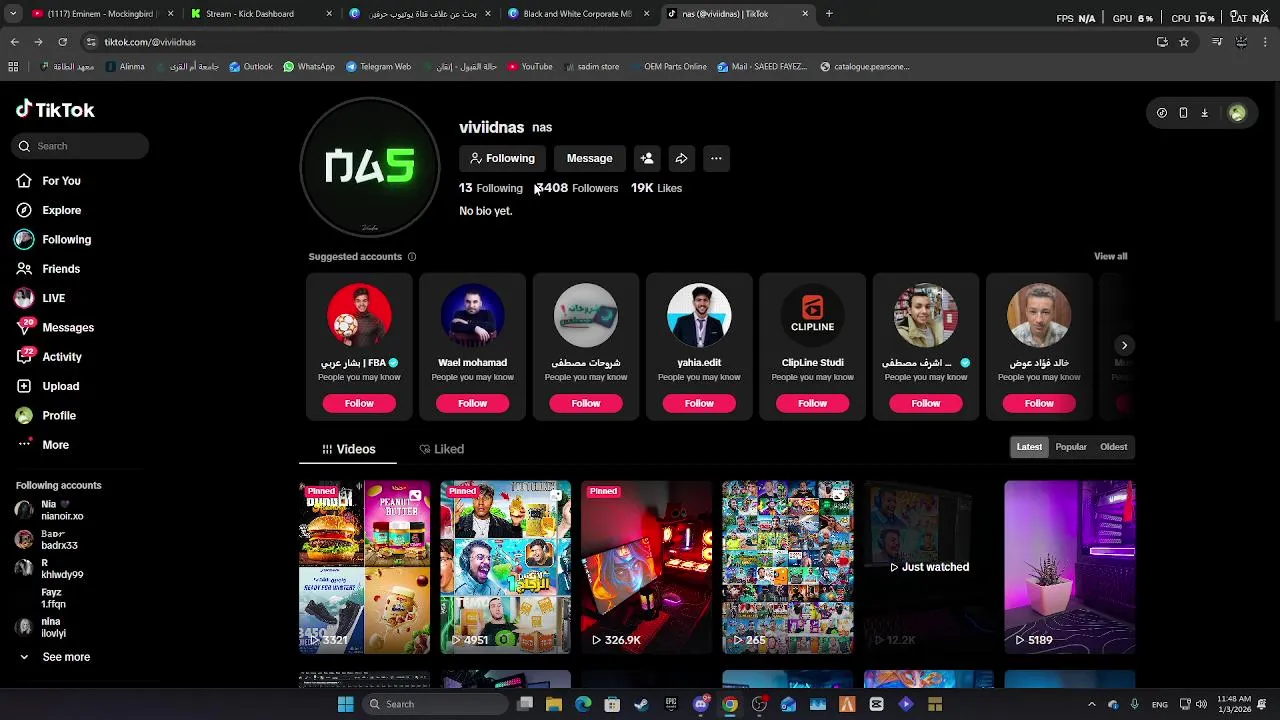Click the browser address bar URL
This screenshot has height=720, width=1280.
point(150,42)
